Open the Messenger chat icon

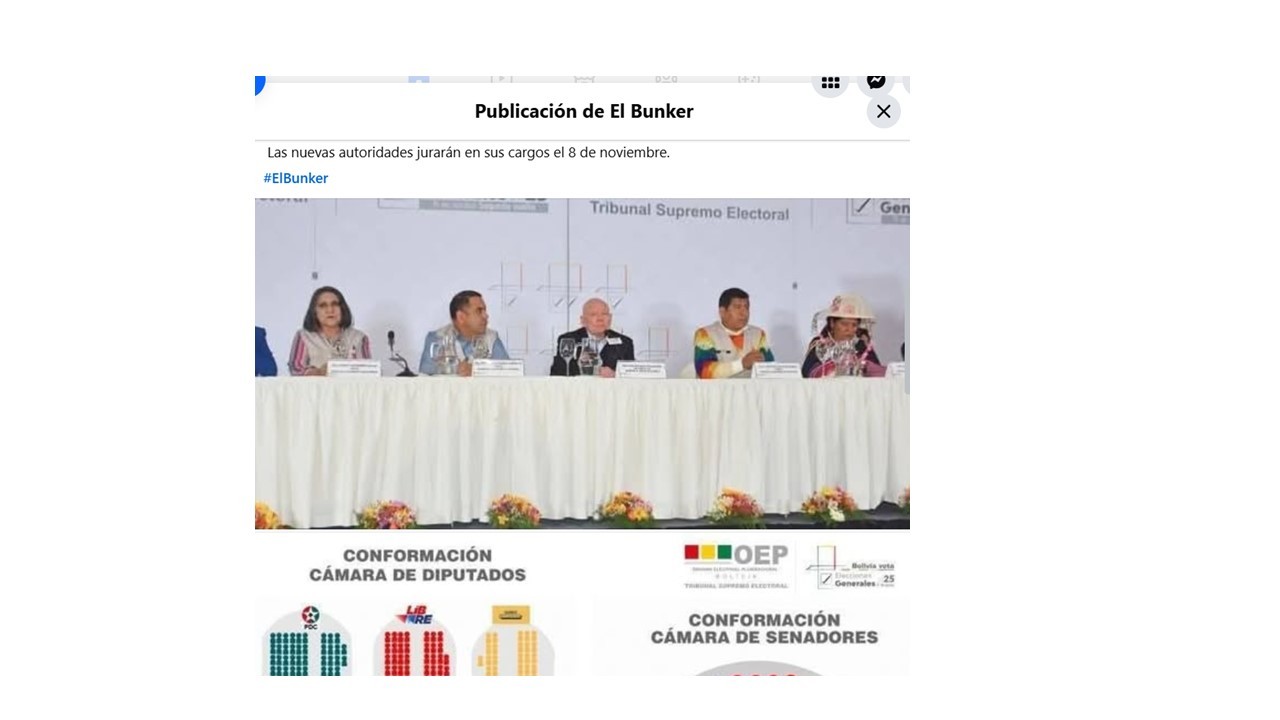[876, 82]
